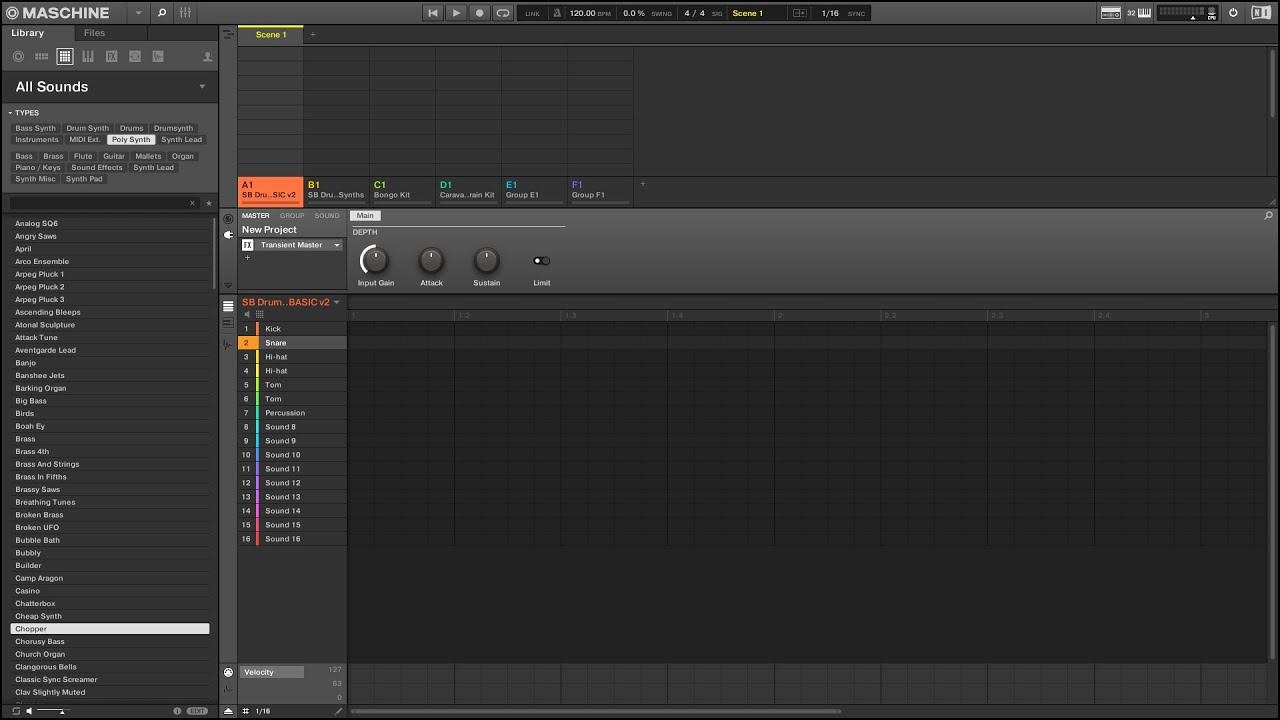This screenshot has height=720, width=1280.
Task: Click the NI logo in header
Action: click(1261, 13)
